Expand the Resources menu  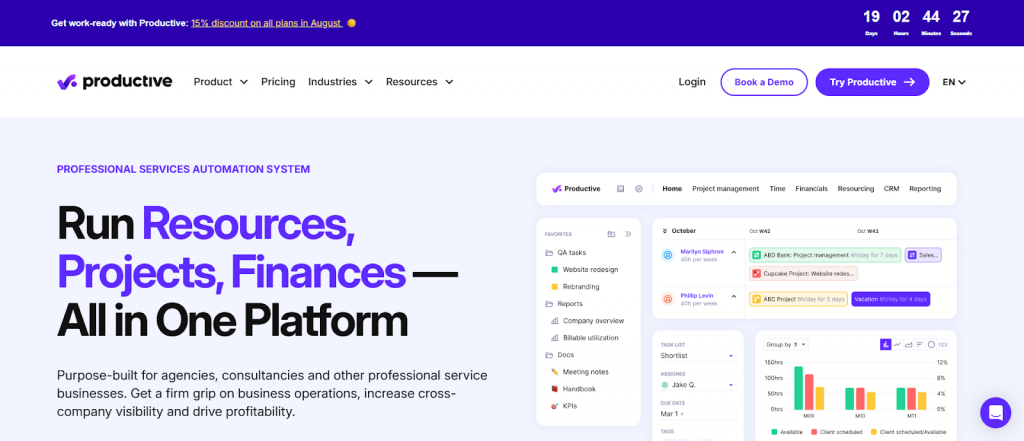pyautogui.click(x=419, y=82)
